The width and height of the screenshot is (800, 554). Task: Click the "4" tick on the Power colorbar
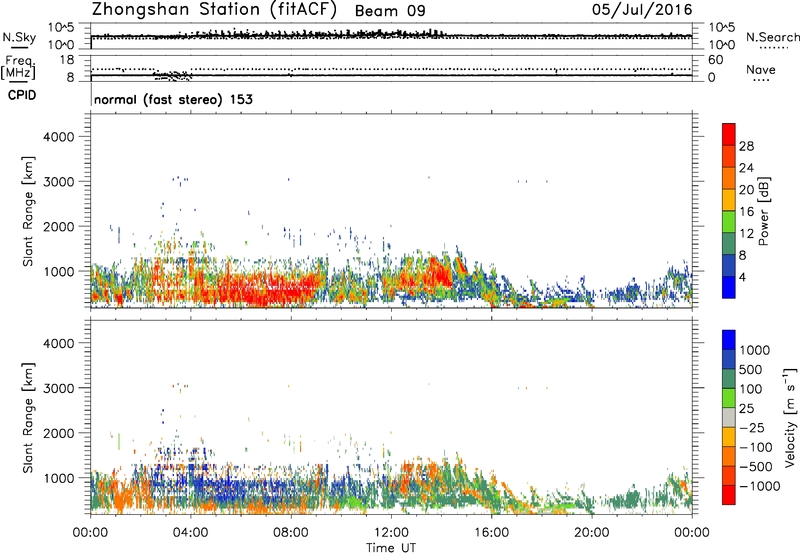pyautogui.click(x=743, y=277)
